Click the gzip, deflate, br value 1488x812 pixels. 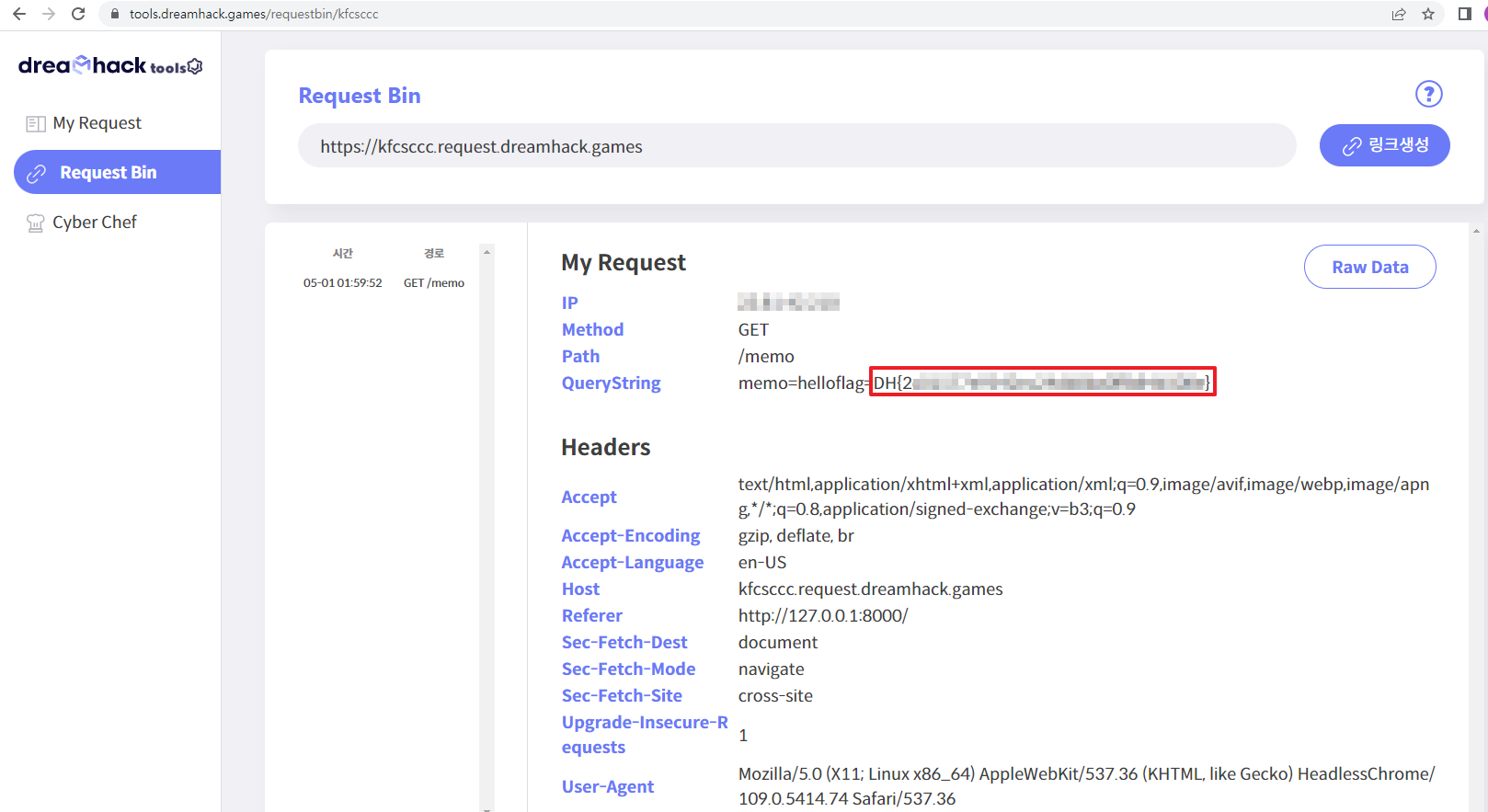click(796, 535)
